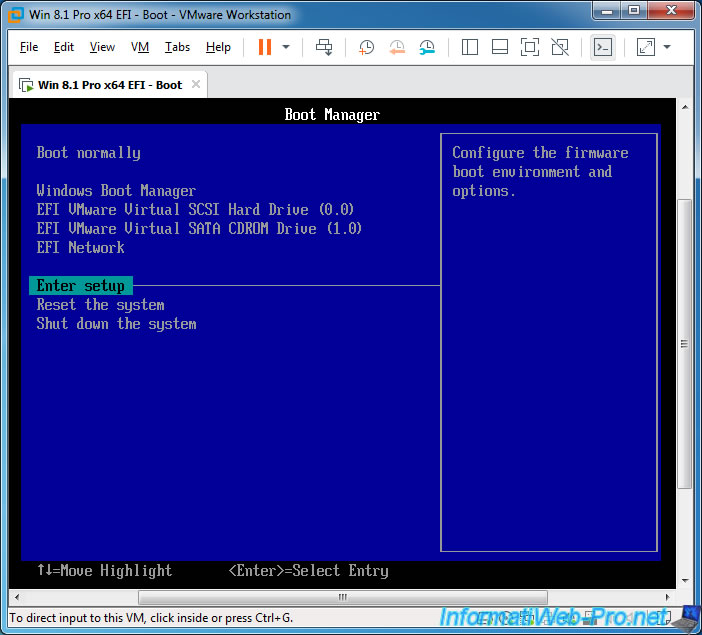Toggle the library sidebar view icon
This screenshot has height=635, width=702.
point(471,47)
